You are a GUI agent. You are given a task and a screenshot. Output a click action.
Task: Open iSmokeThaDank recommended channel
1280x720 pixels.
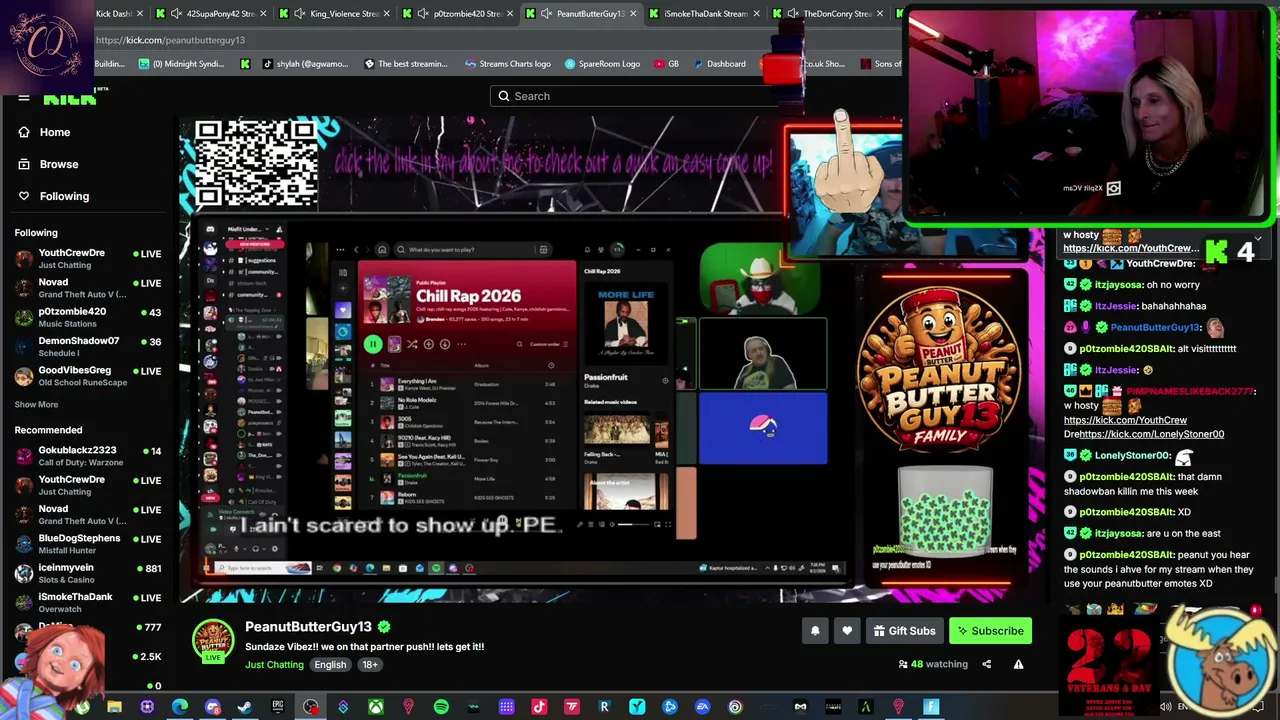[88, 602]
